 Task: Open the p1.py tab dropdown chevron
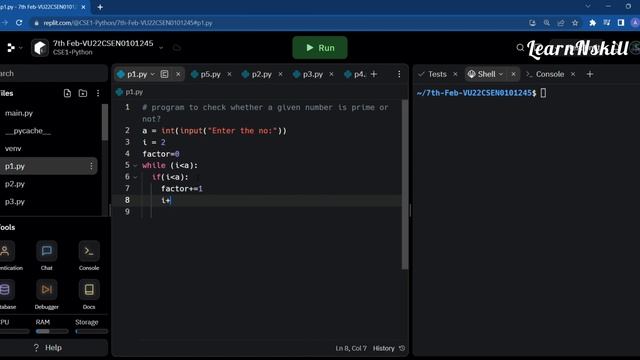tap(153, 74)
